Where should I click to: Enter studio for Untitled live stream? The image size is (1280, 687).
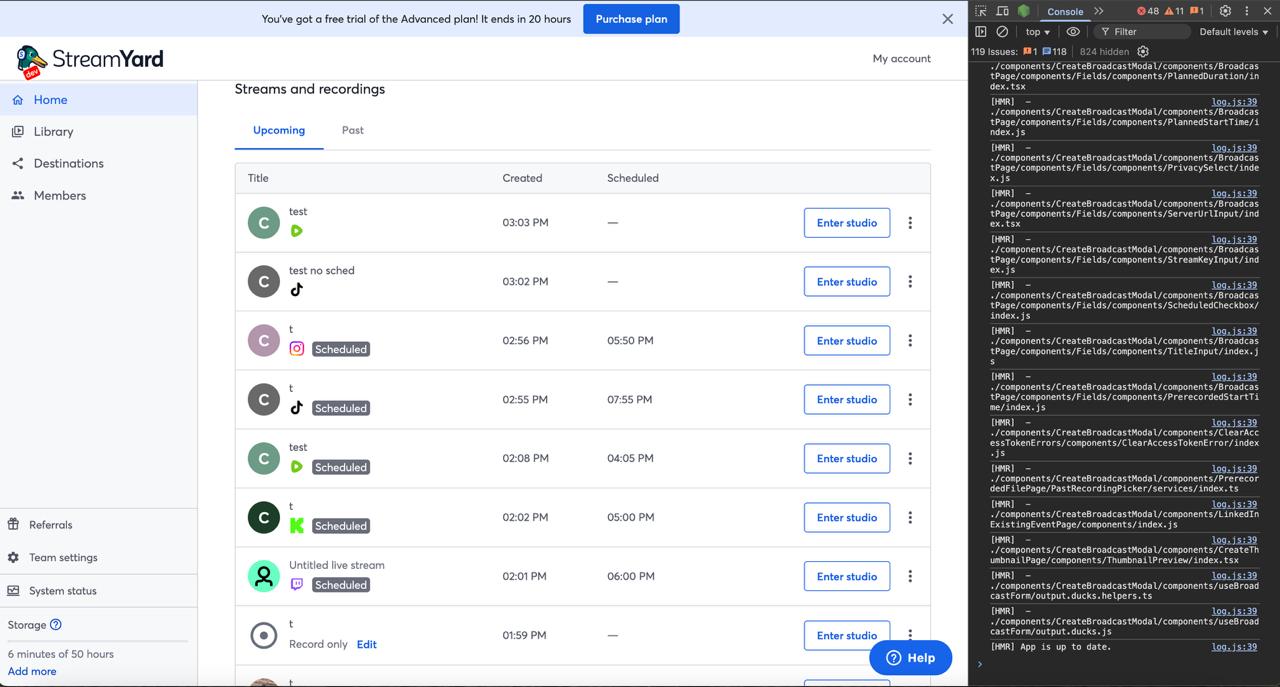point(847,577)
